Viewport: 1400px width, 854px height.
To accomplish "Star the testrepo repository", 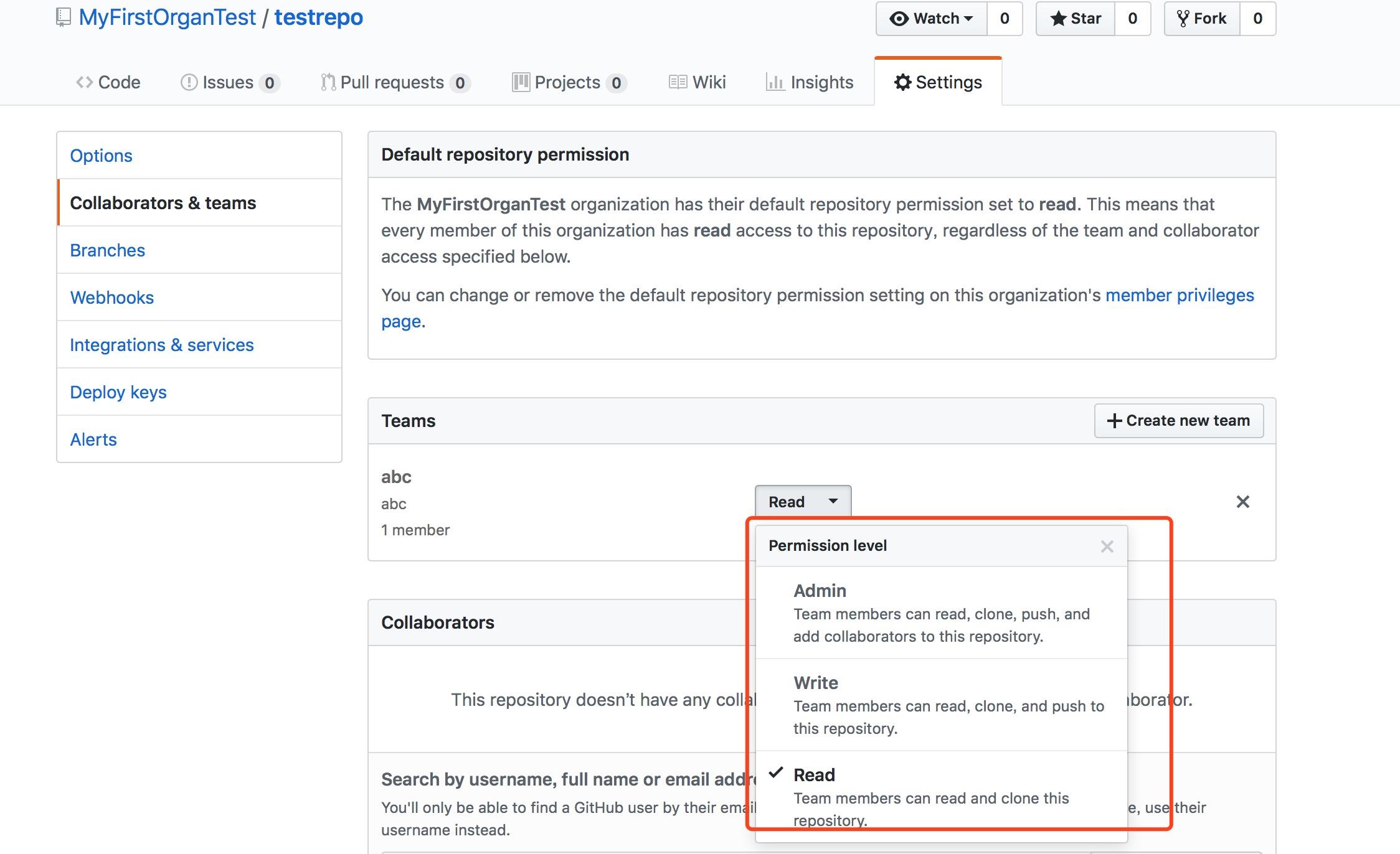I will click(x=1076, y=19).
